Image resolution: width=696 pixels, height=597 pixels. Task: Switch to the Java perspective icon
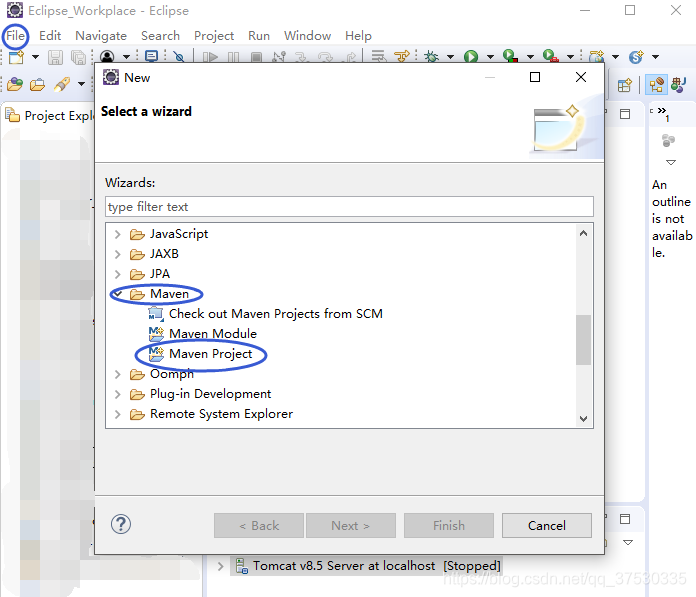click(679, 85)
